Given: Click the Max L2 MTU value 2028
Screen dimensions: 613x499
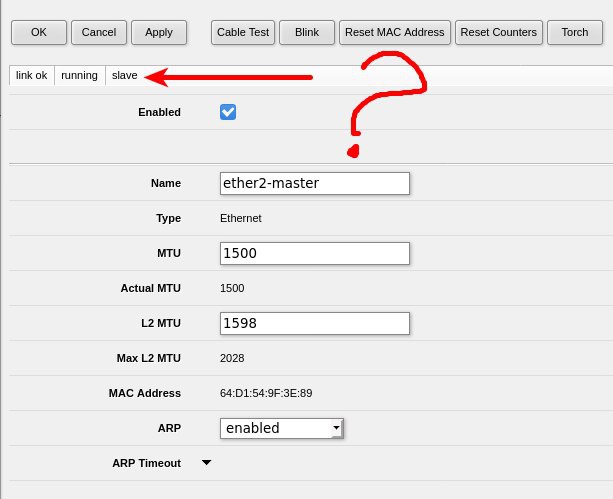Looking at the screenshot, I should point(232,358).
